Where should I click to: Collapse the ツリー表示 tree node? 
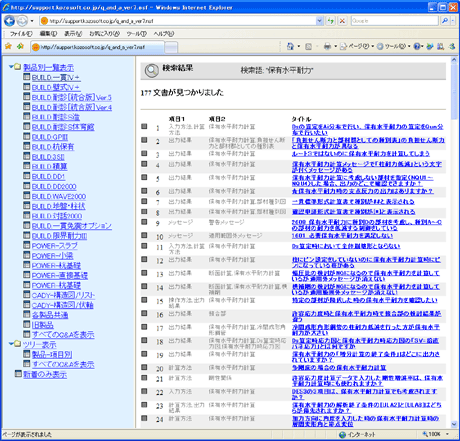(11, 344)
